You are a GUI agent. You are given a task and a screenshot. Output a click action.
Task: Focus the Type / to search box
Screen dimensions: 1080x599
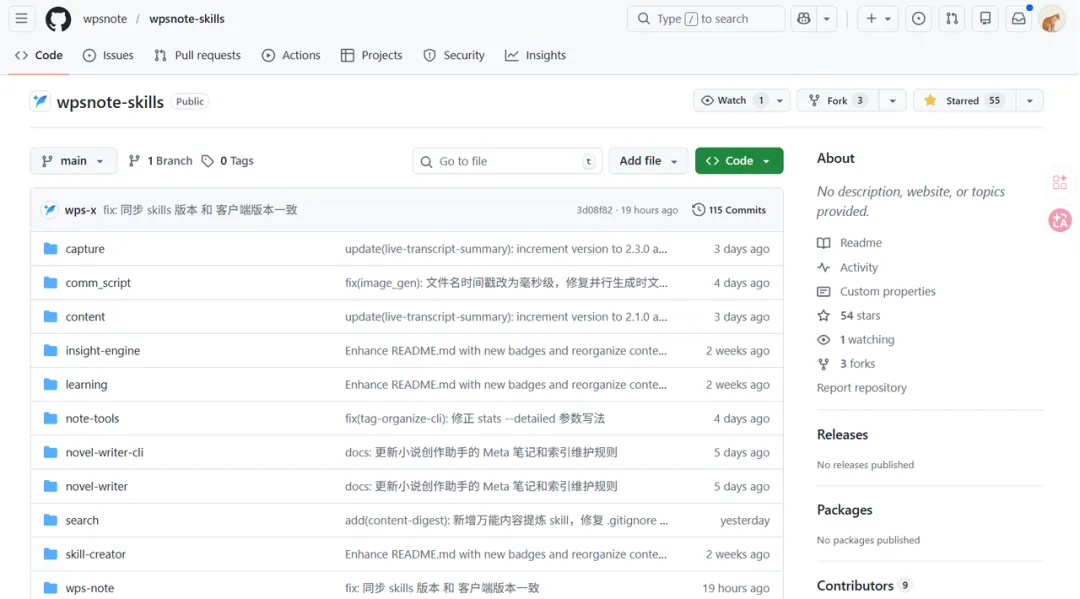[706, 19]
